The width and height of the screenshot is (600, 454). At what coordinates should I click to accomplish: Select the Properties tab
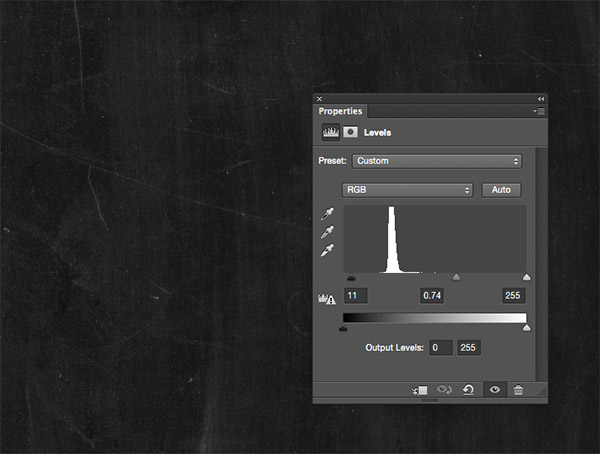coord(341,112)
